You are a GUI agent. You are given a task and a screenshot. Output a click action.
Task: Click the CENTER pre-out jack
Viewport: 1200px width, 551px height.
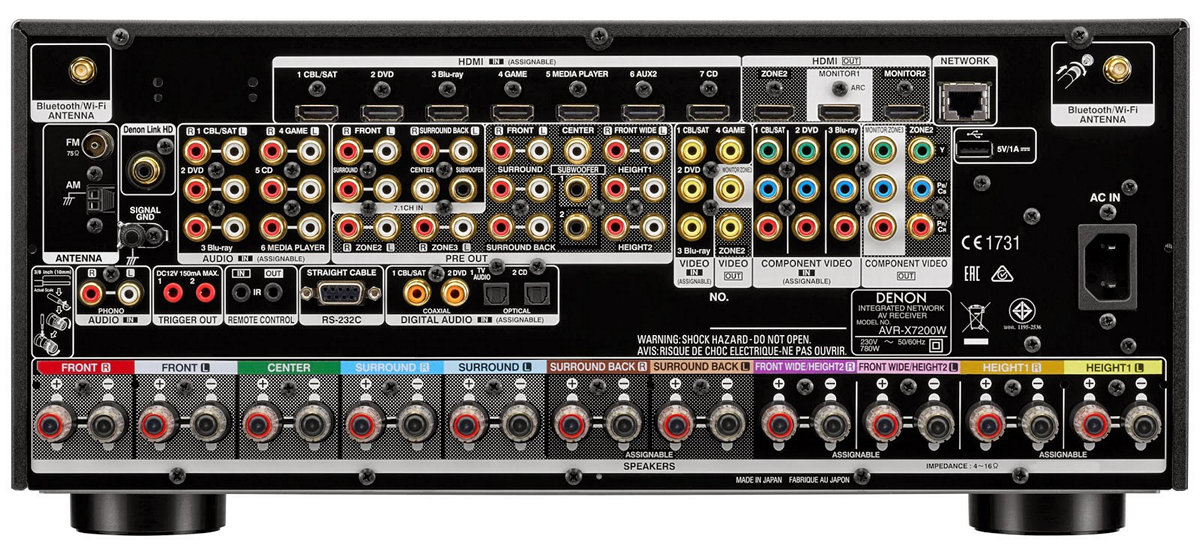[575, 150]
